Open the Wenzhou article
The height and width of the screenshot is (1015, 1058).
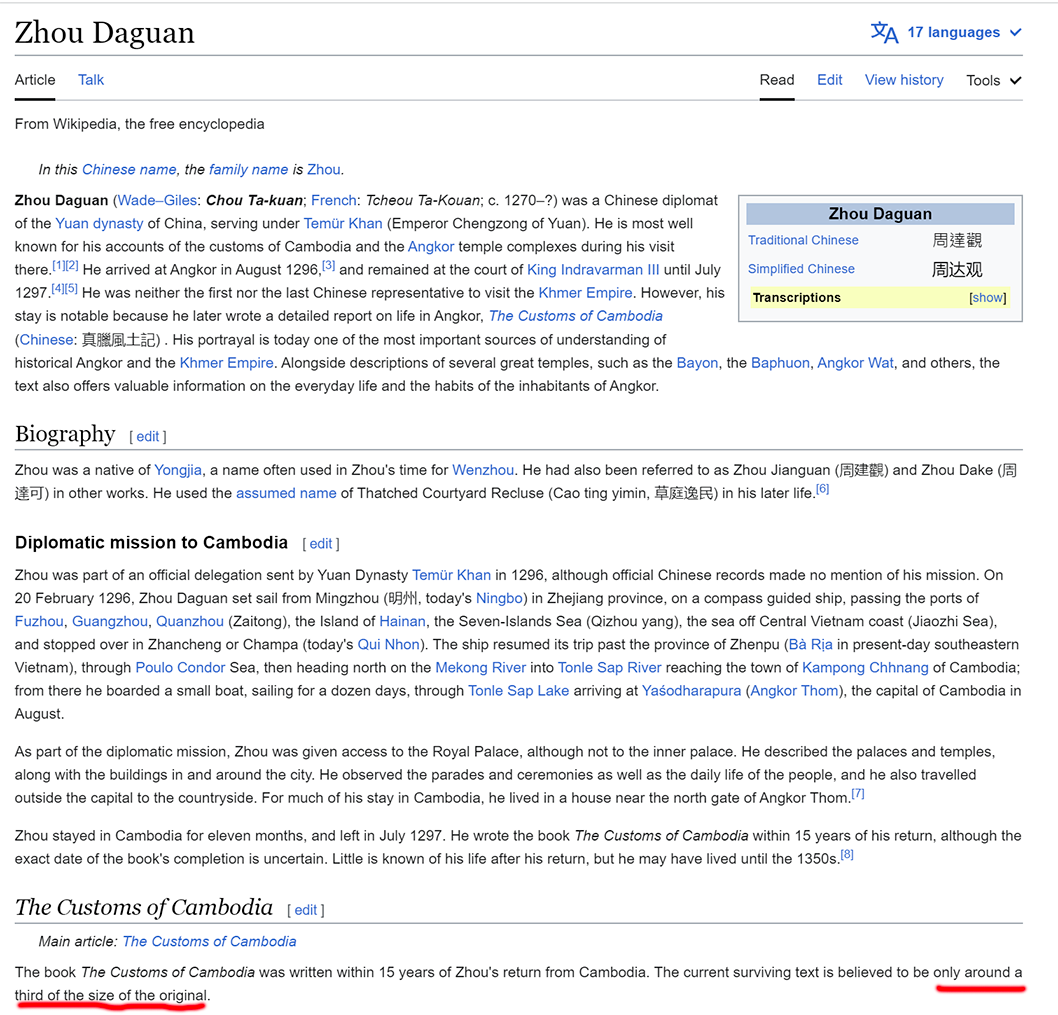click(483, 470)
